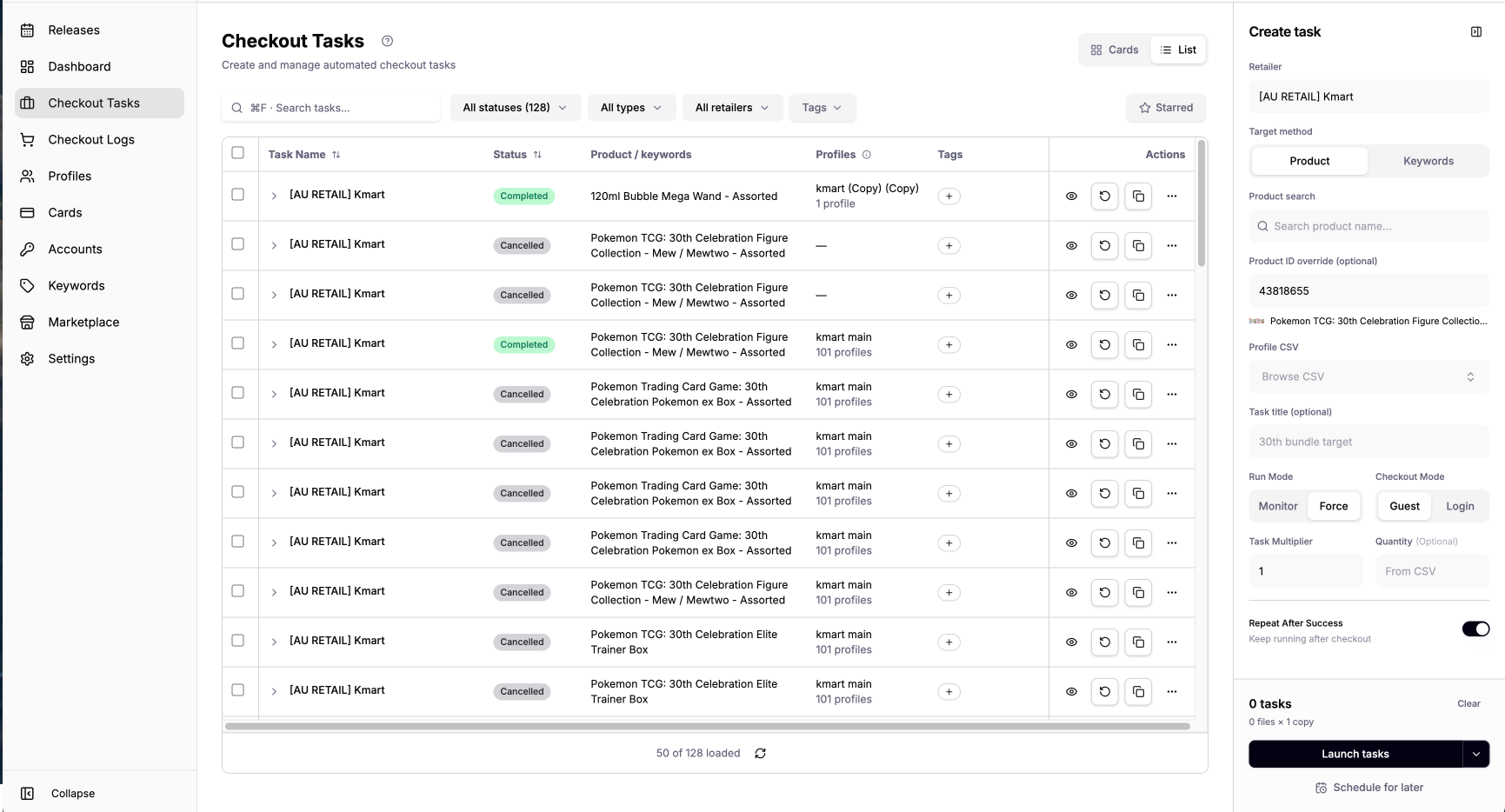Viewport: 1505px width, 812px height.
Task: Click the Profiles column info icon
Action: coord(867,155)
